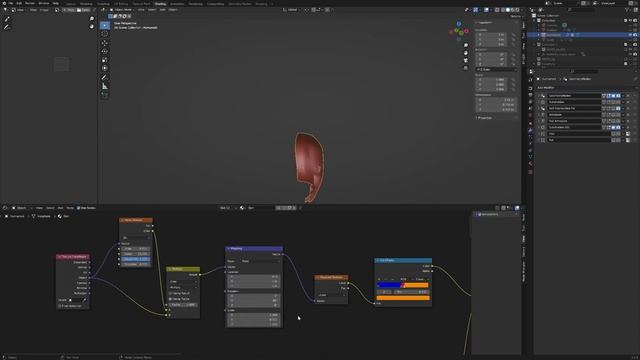Image resolution: width=640 pixels, height=360 pixels.
Task: Collapse the Transform panel in sidebar
Action: coord(485,23)
